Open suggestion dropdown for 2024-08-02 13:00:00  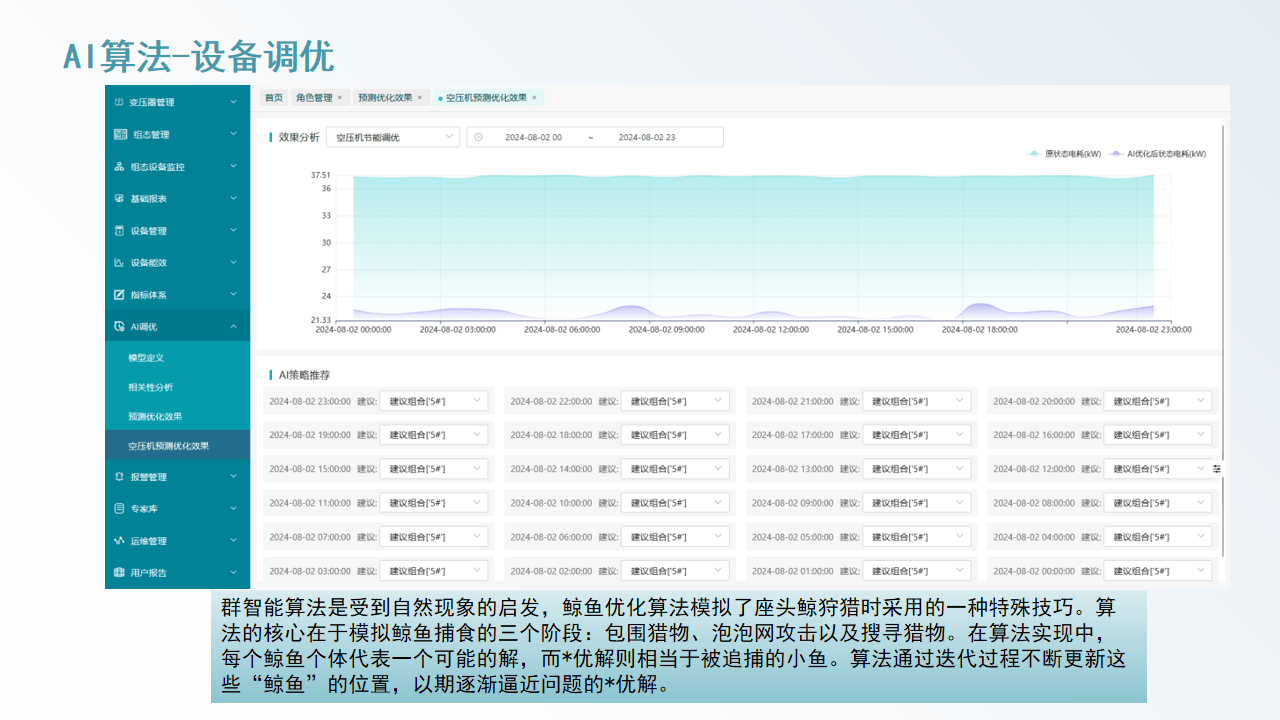[x=917, y=469]
